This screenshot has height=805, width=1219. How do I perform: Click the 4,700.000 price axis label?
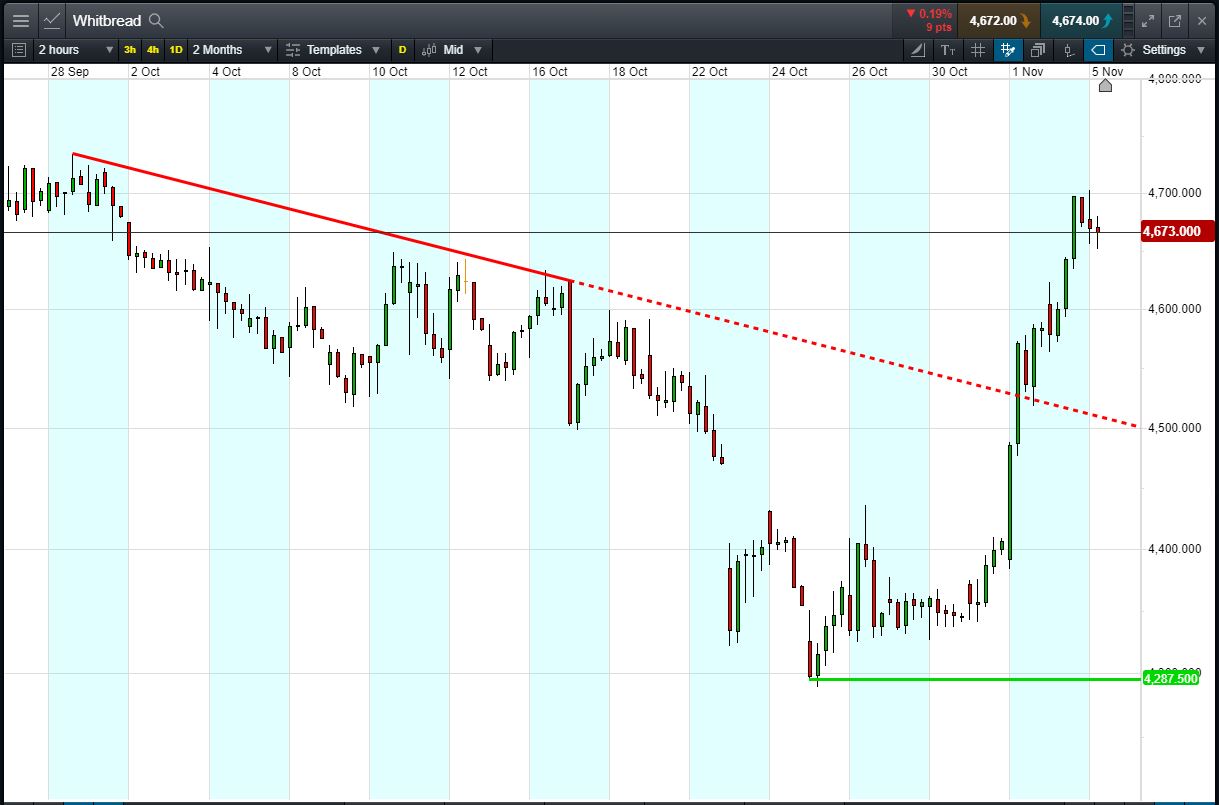tap(1173, 191)
